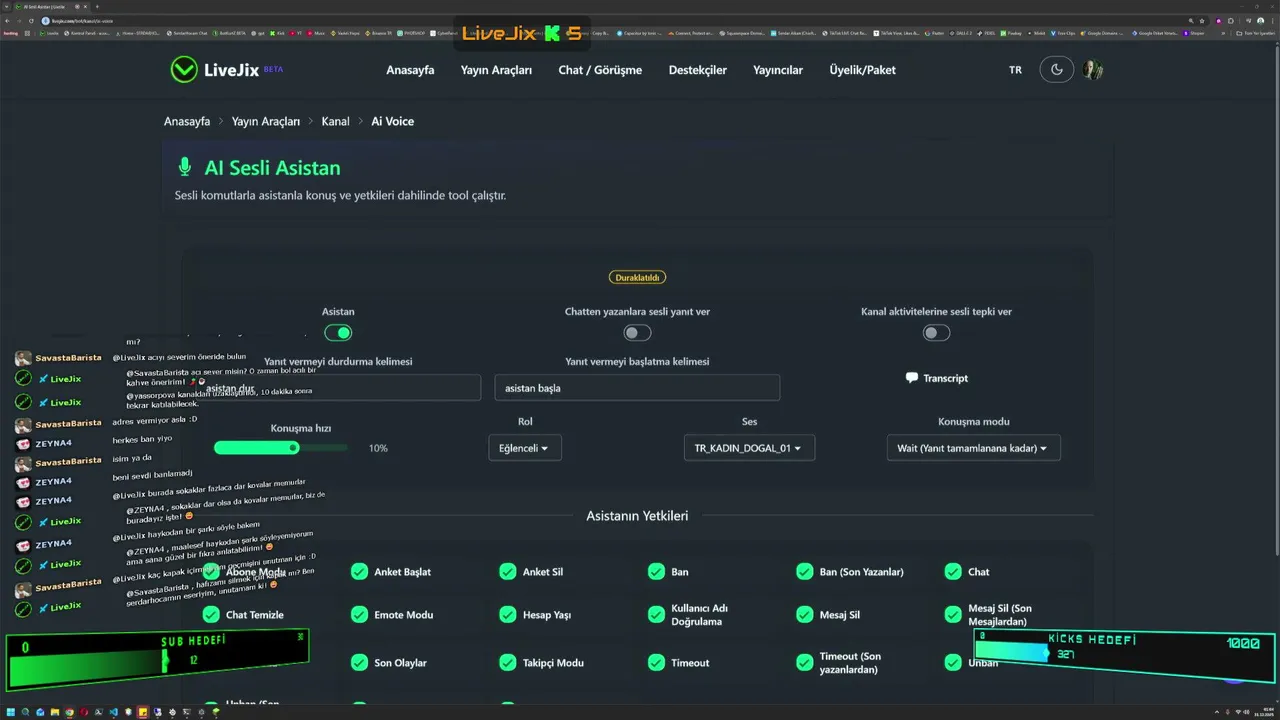
Task: Open the Ses dropdown TR_KADIN_DOGAL_01
Action: coord(749,448)
